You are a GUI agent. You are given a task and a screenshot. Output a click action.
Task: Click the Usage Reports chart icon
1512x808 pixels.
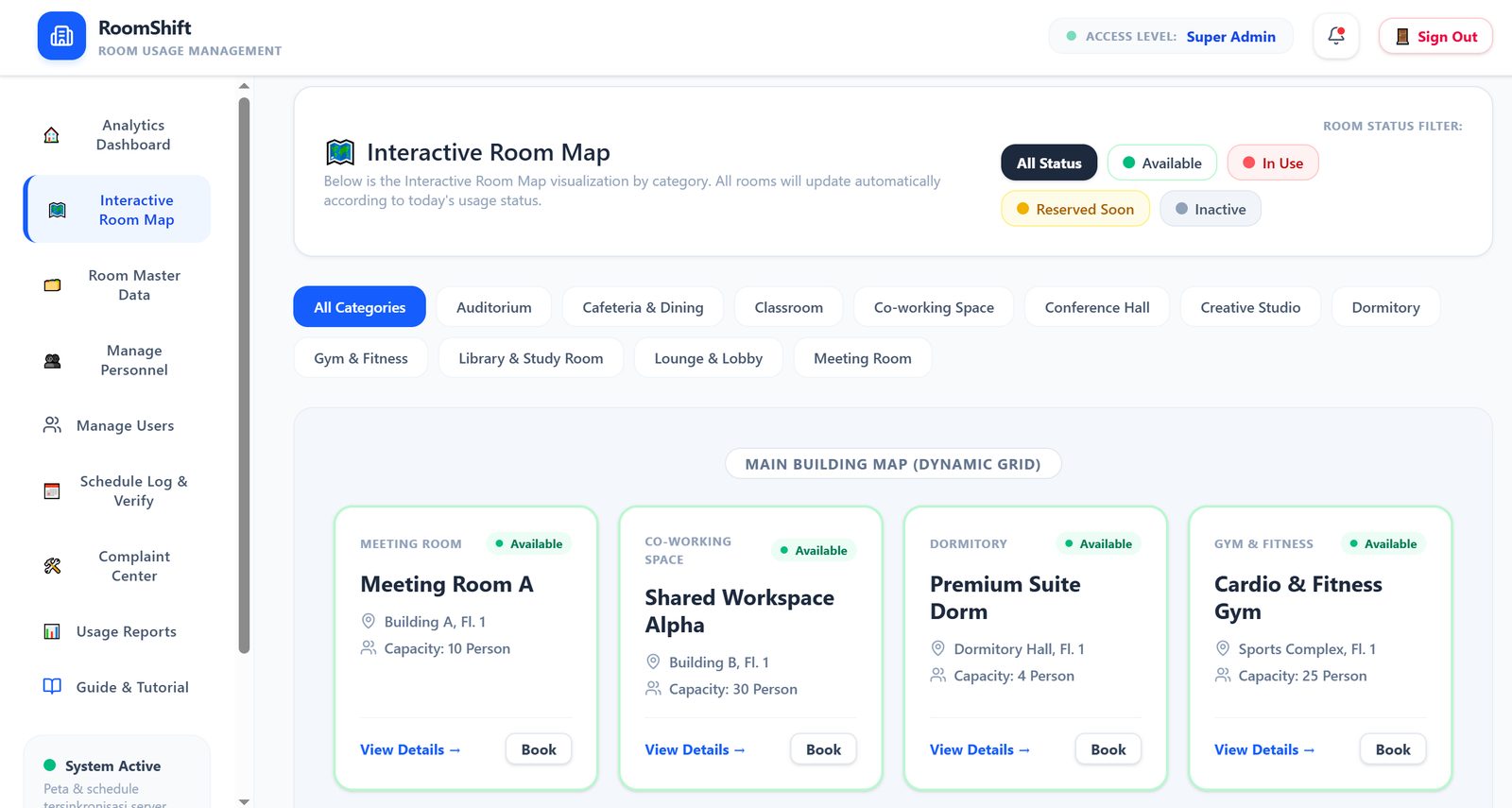click(x=52, y=631)
